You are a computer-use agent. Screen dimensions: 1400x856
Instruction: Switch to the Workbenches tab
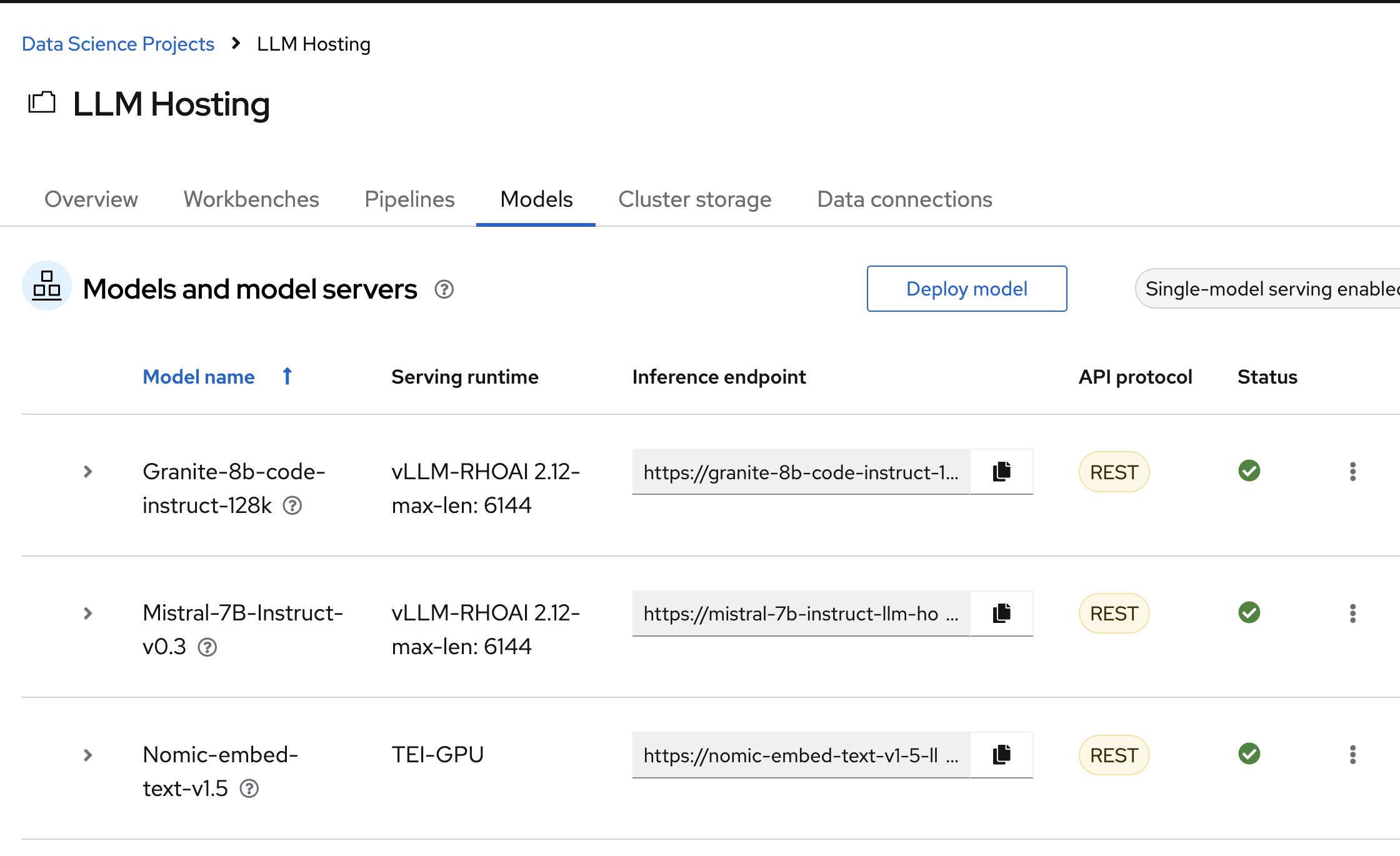pos(251,199)
